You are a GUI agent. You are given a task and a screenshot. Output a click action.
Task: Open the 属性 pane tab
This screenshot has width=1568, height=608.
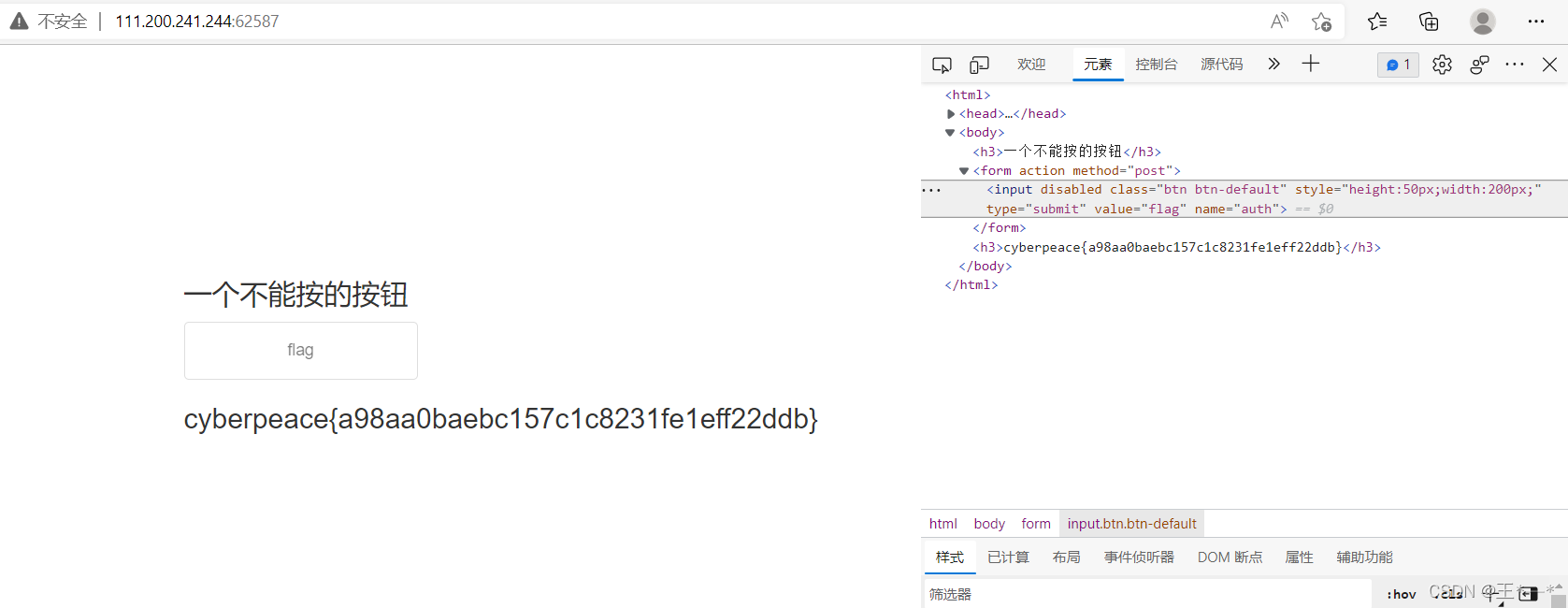pos(1299,557)
